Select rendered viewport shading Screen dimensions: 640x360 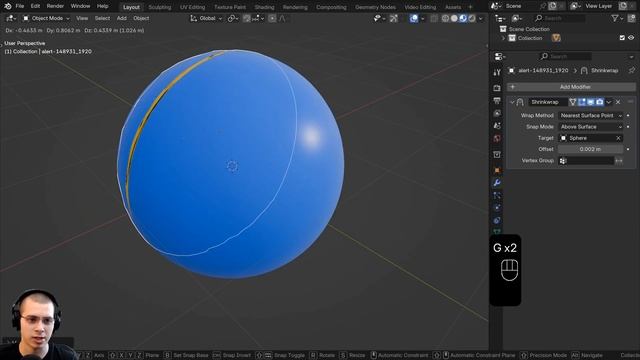pyautogui.click(x=472, y=18)
